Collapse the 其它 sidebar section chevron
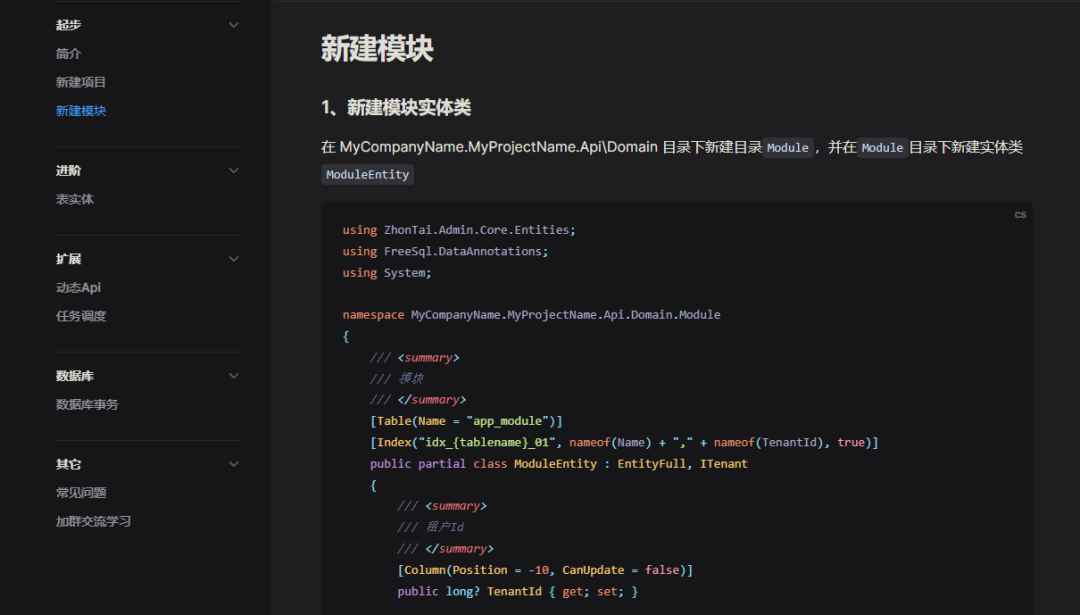 pos(233,464)
